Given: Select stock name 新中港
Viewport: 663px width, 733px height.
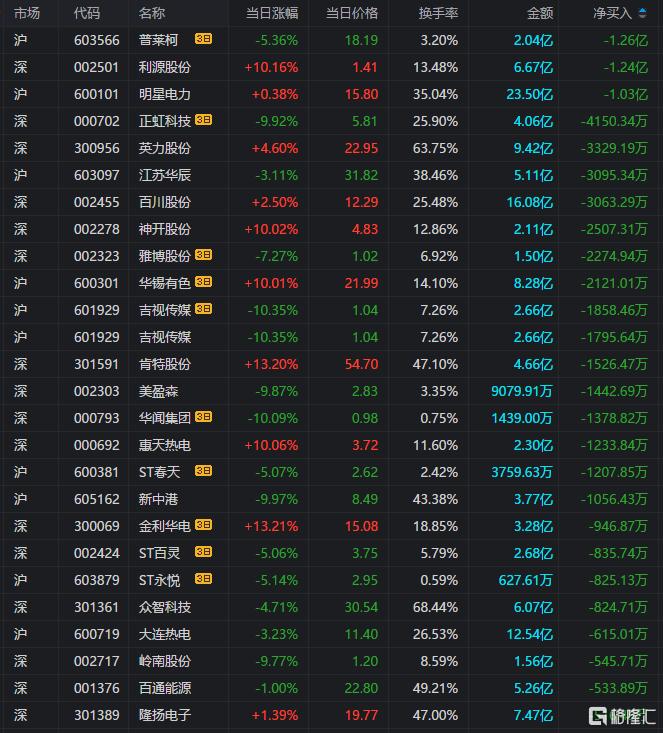Looking at the screenshot, I should (159, 499).
